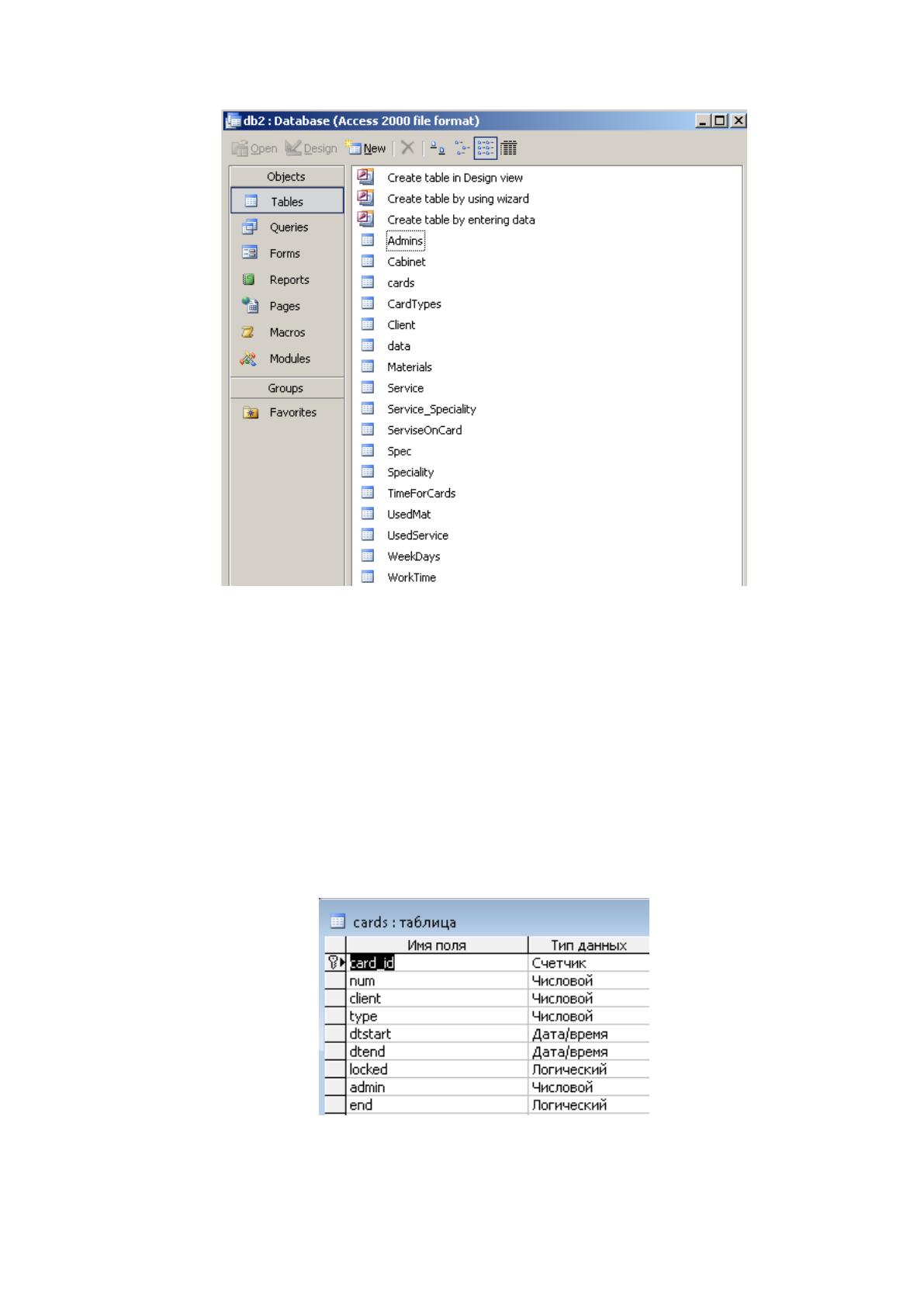
Task: Click the Design toolbar button
Action: coord(310,148)
